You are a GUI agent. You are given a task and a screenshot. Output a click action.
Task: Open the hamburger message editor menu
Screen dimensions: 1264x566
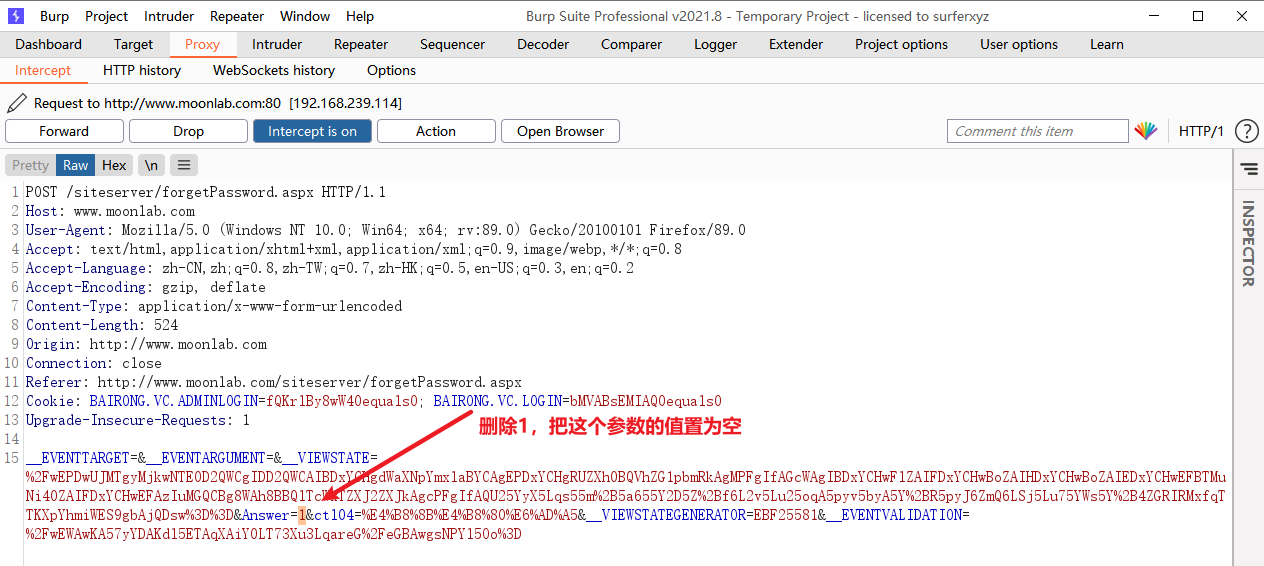tap(183, 165)
